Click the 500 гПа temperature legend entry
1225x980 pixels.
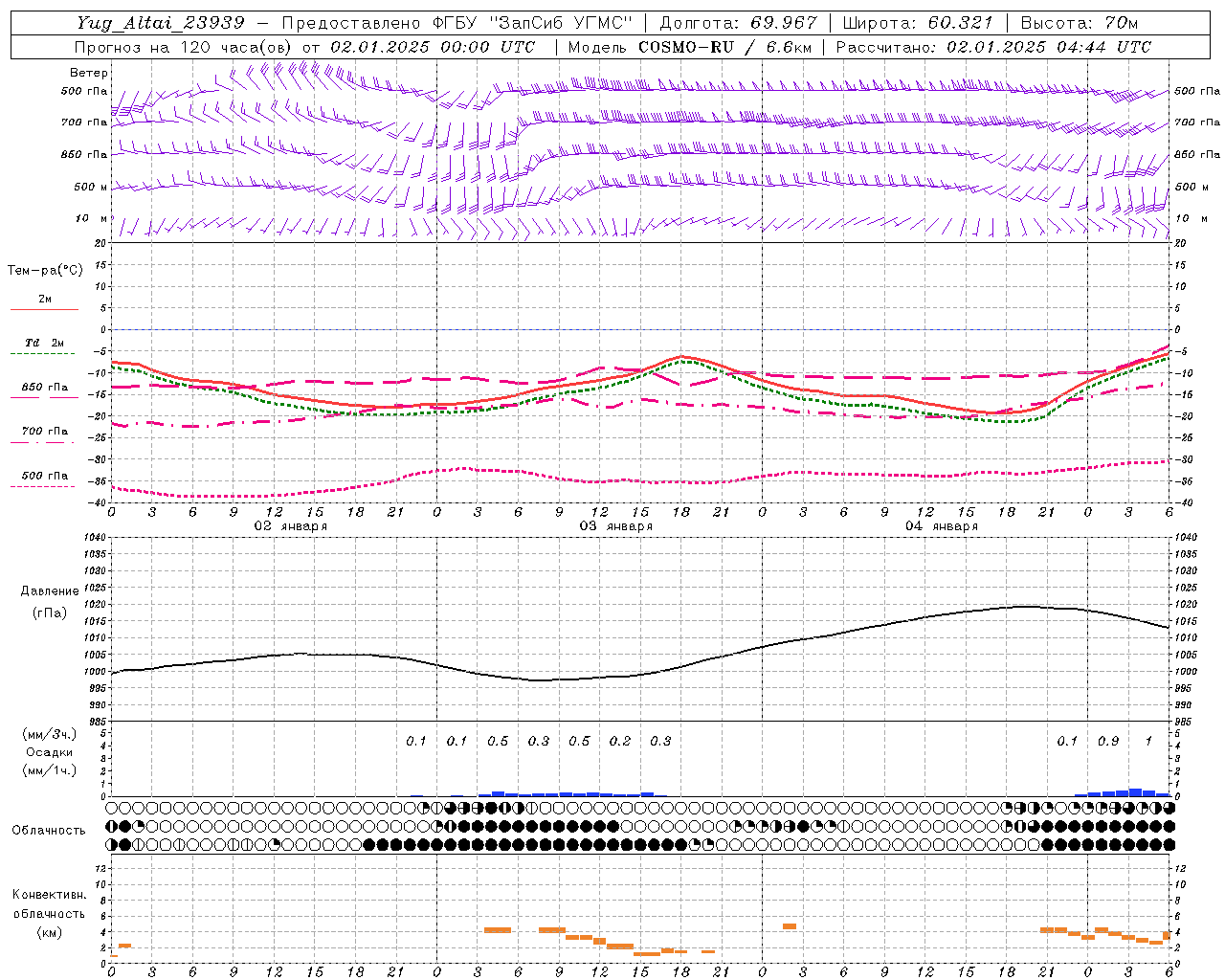pyautogui.click(x=44, y=476)
